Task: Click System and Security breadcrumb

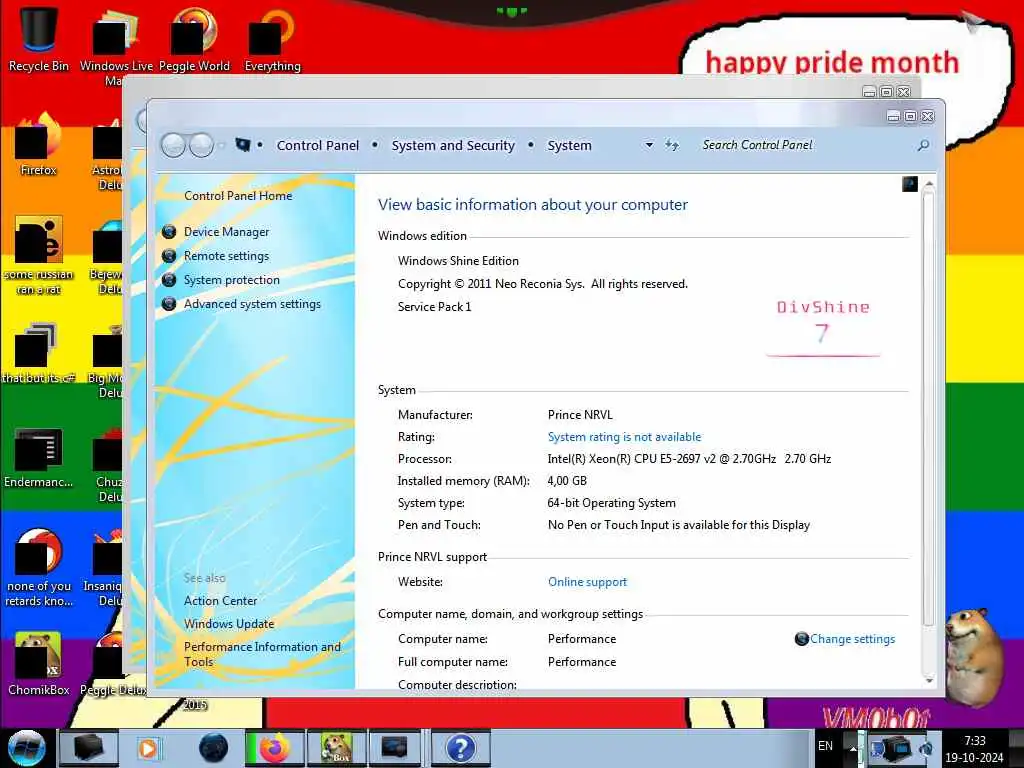Action: tap(453, 145)
